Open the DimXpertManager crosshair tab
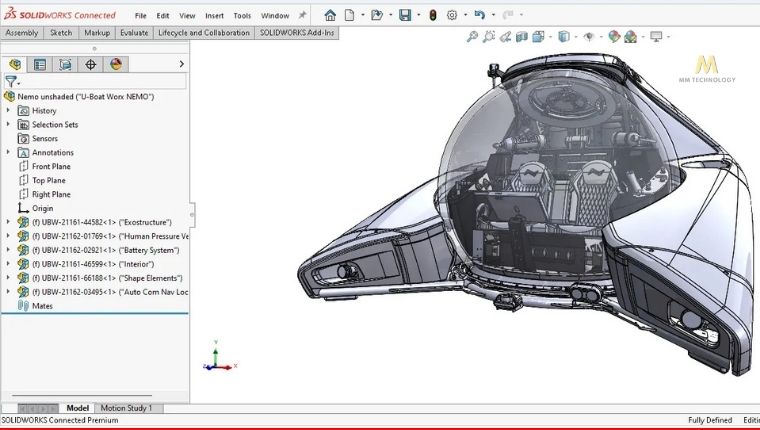760x430 pixels. (90, 64)
